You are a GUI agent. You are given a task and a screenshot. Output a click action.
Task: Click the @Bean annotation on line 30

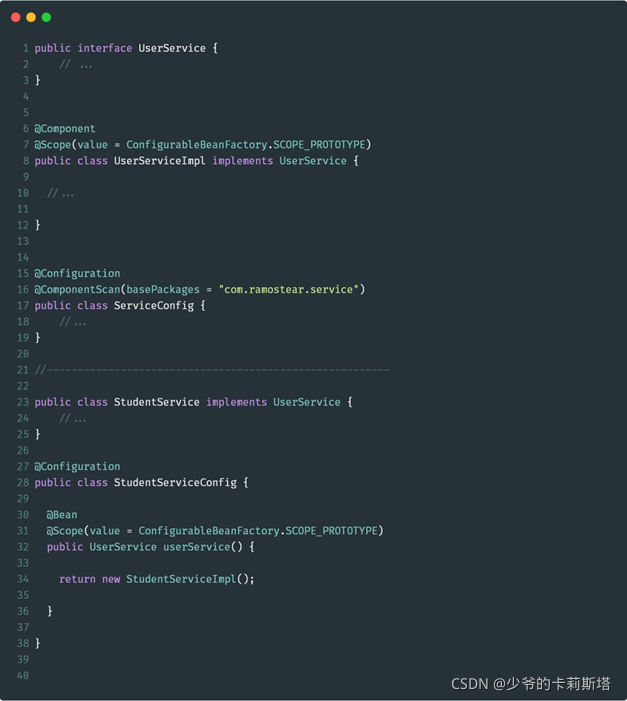click(x=62, y=515)
